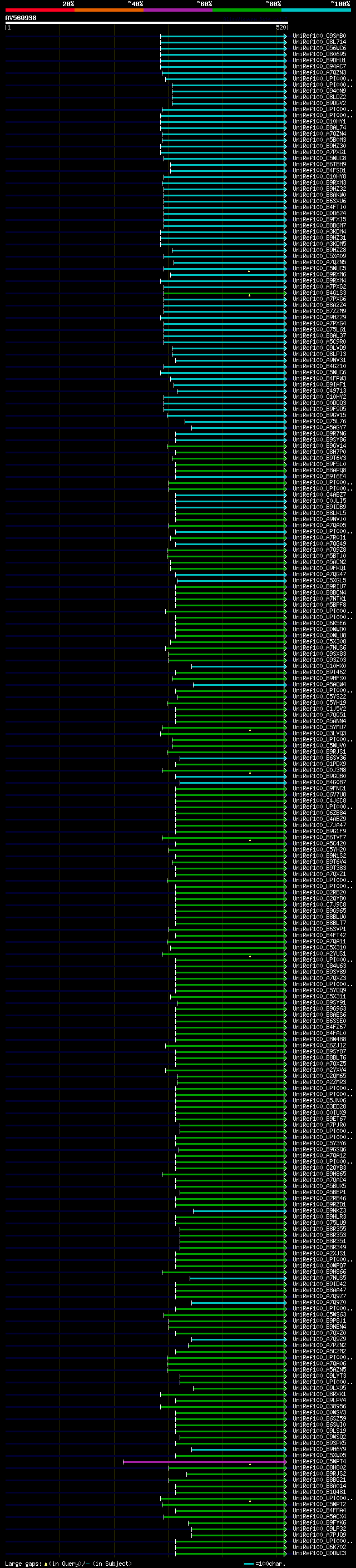Click label UniRef100_Q75LU9
Image resolution: width=356 pixels, height=1568 pixels.
(319, 1223)
